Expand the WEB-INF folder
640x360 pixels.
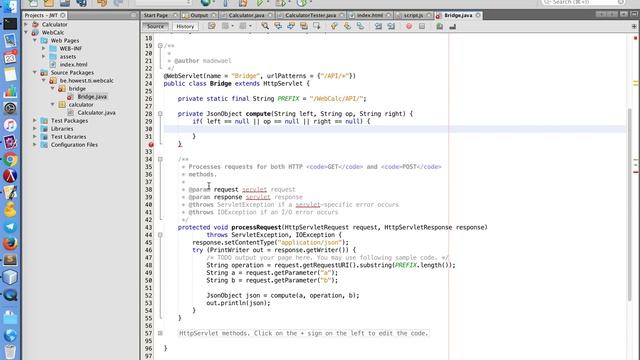44,48
